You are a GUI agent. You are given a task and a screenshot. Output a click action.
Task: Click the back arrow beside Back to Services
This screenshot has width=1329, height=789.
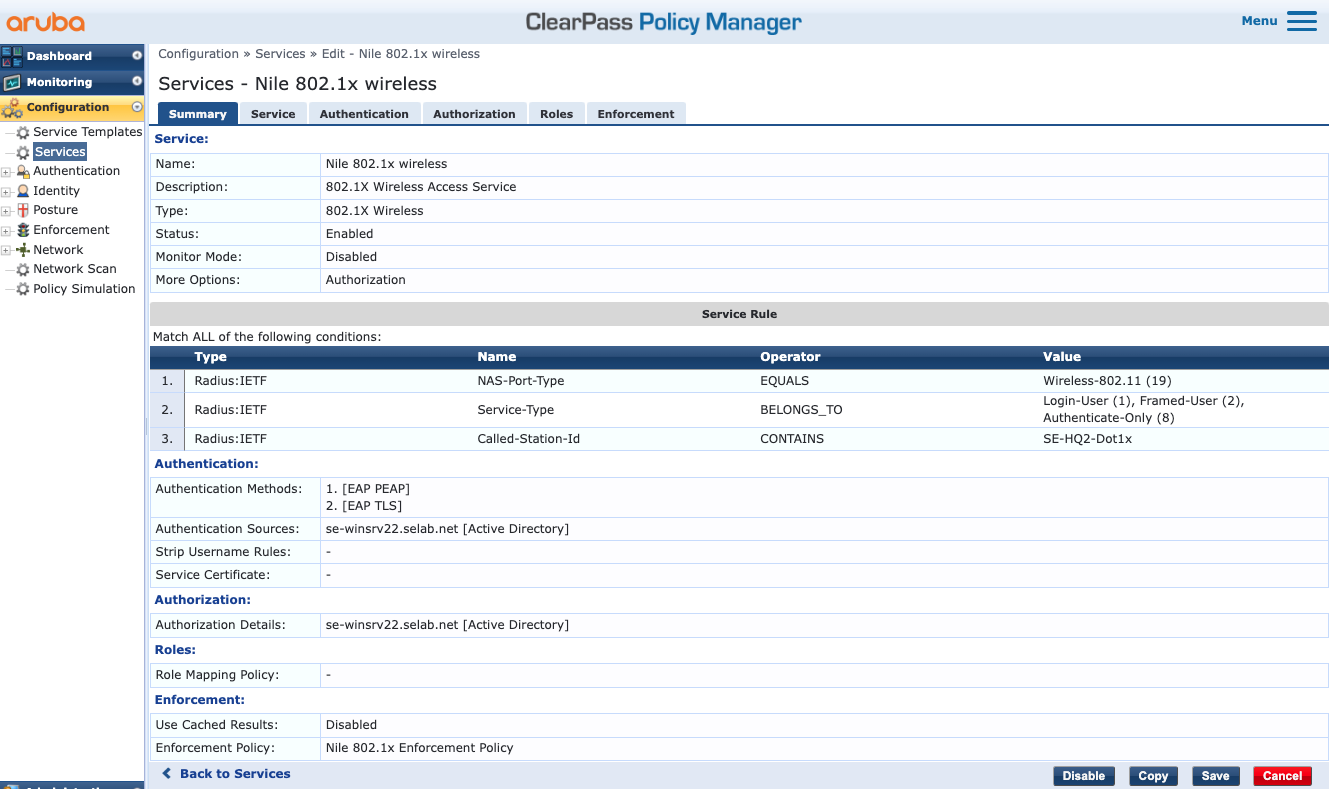click(x=167, y=774)
